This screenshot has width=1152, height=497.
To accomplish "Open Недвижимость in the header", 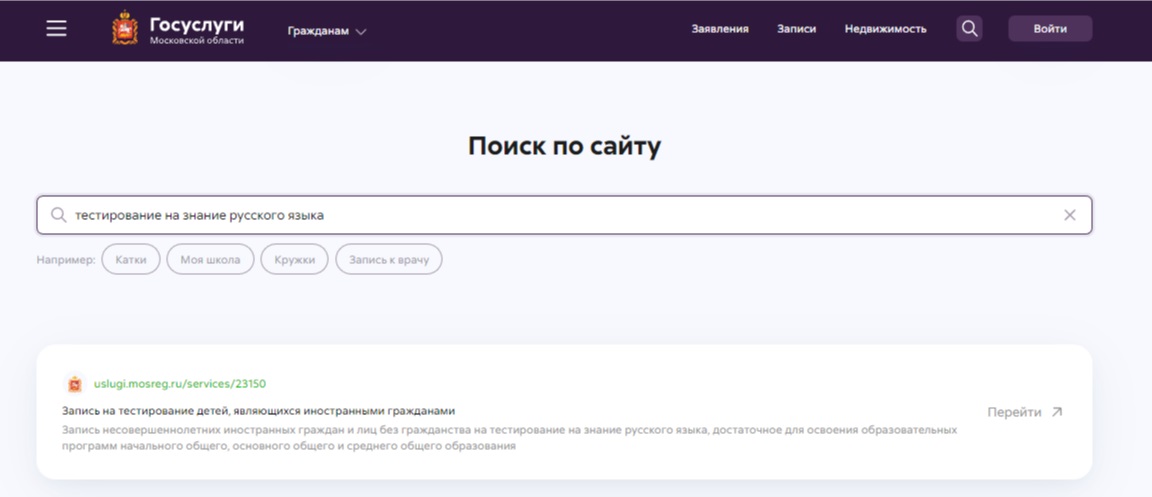I will [885, 29].
